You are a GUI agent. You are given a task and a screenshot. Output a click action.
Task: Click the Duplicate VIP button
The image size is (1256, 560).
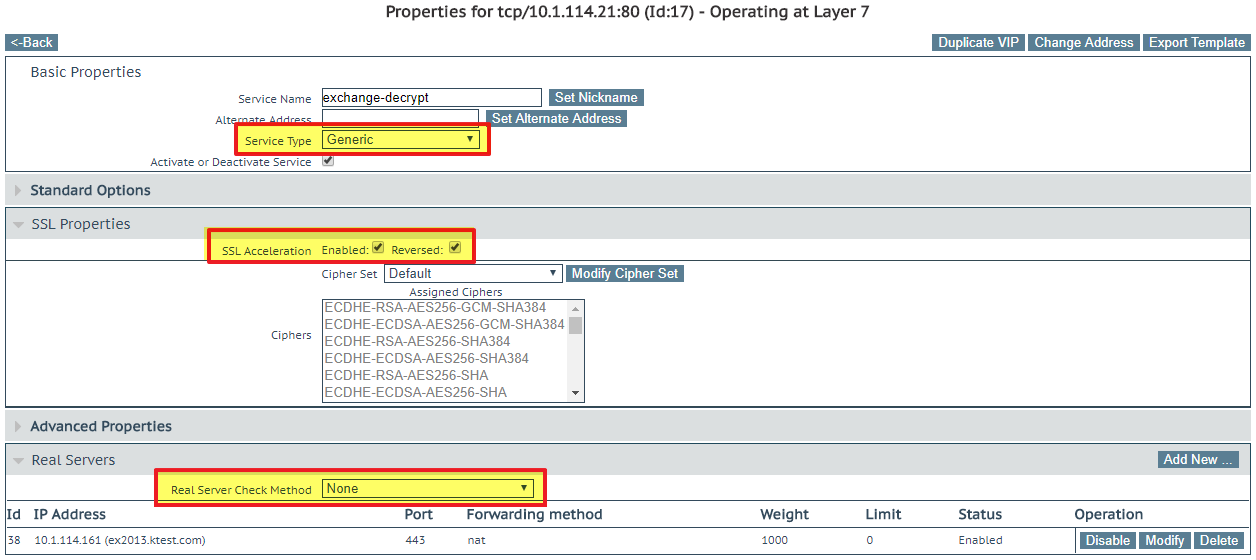979,42
